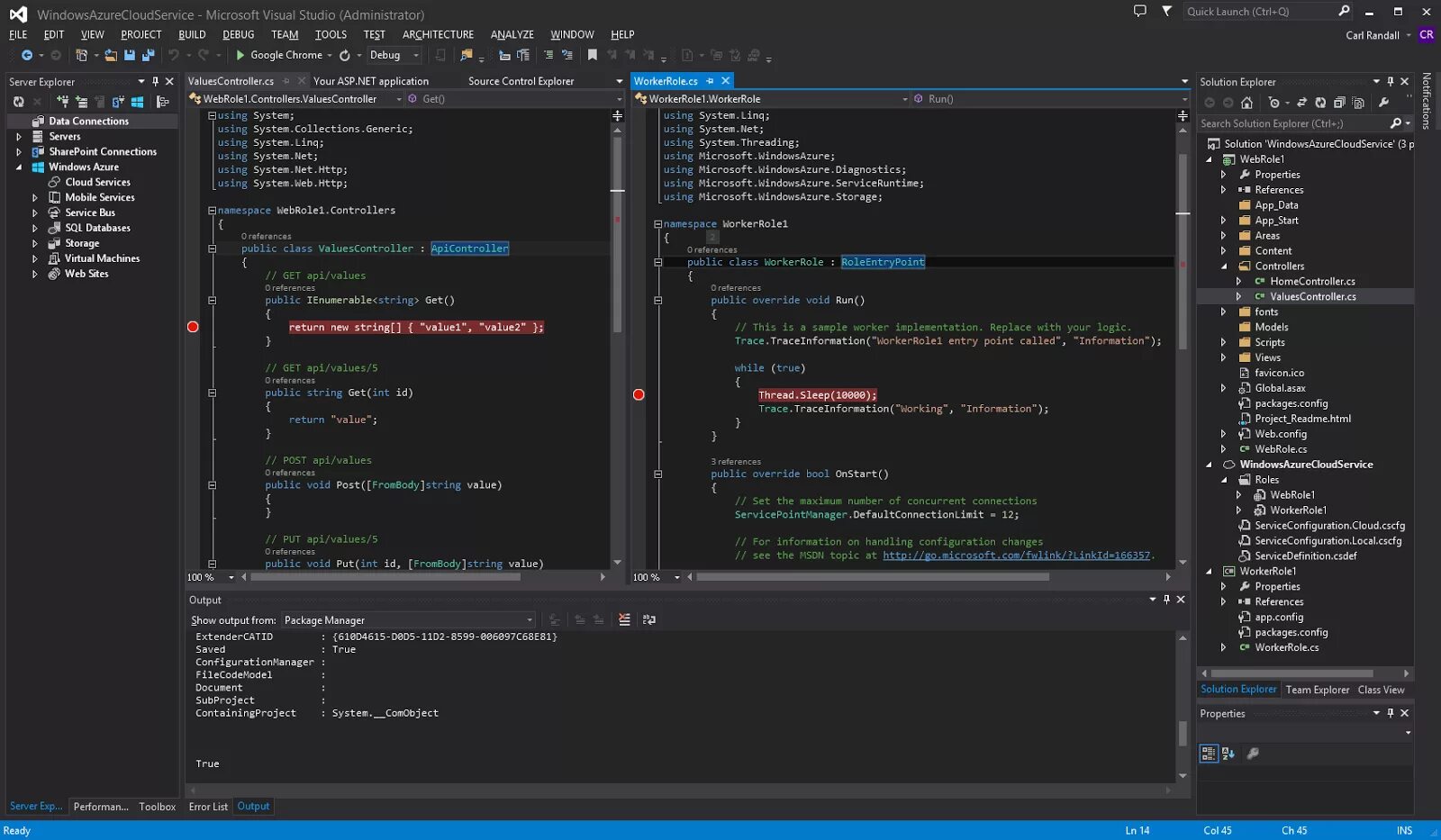
Task: Toggle auto-hide pin on Solution Explorer panel
Action: click(1390, 81)
